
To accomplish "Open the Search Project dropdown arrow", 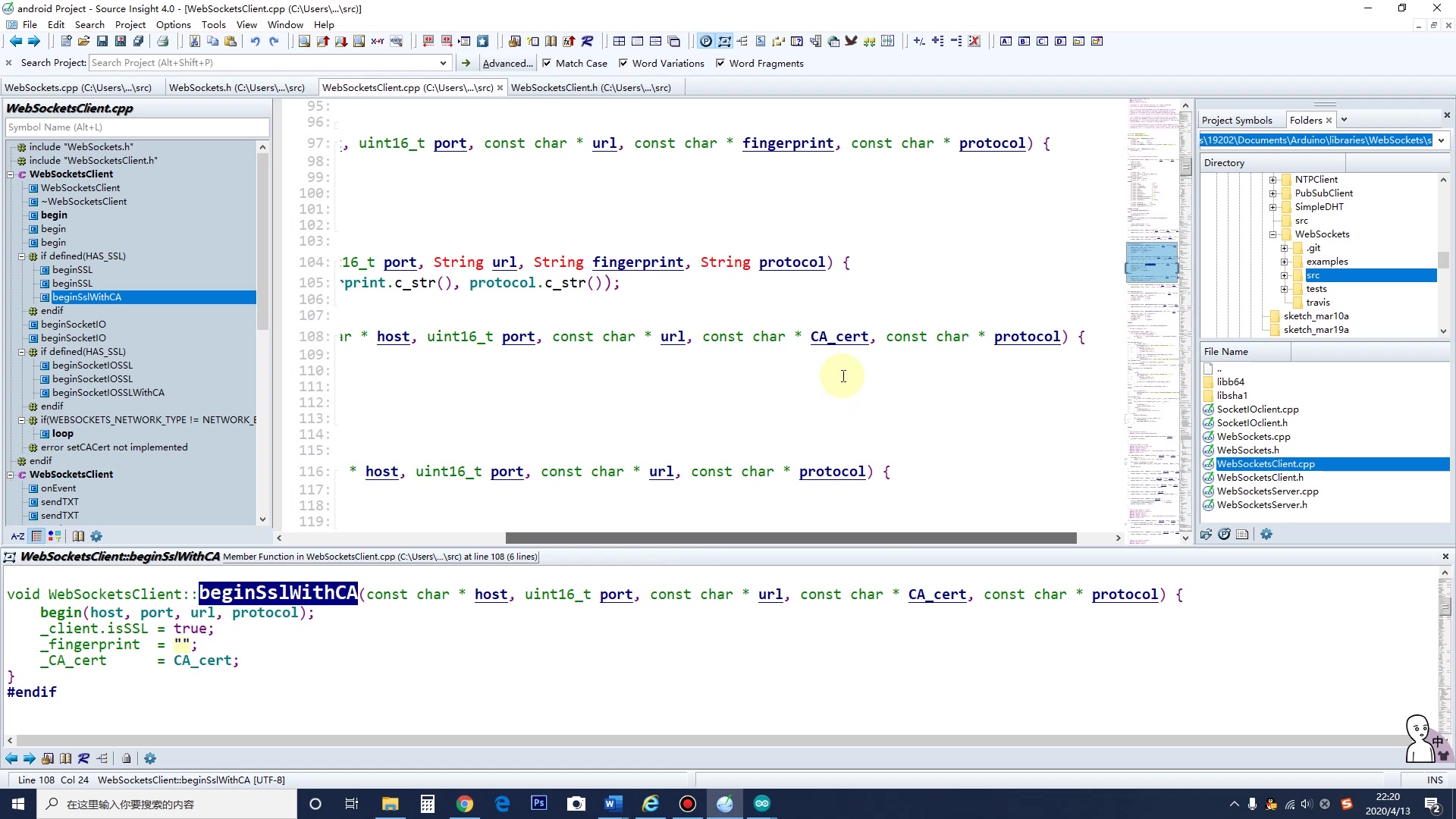I will (443, 64).
